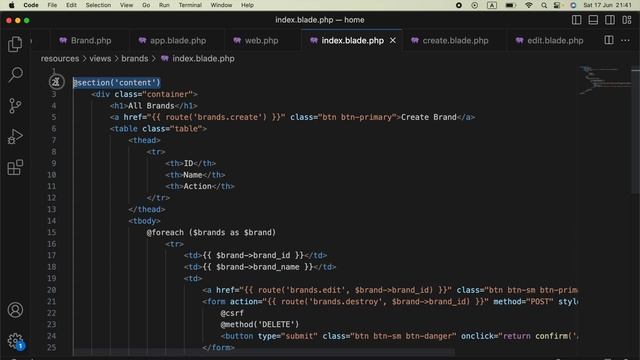Image resolution: width=640 pixels, height=360 pixels.
Task: Click the brands breadcrumb segment
Action: 135,58
